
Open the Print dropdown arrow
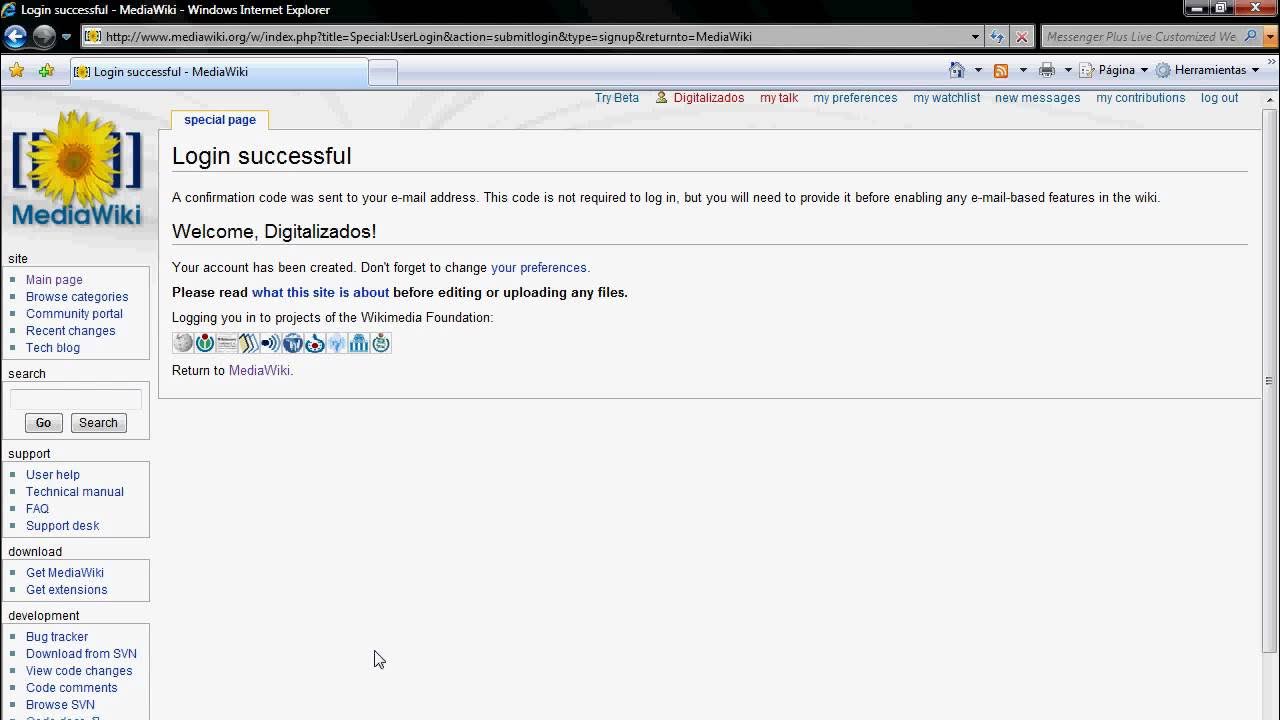coord(1068,70)
